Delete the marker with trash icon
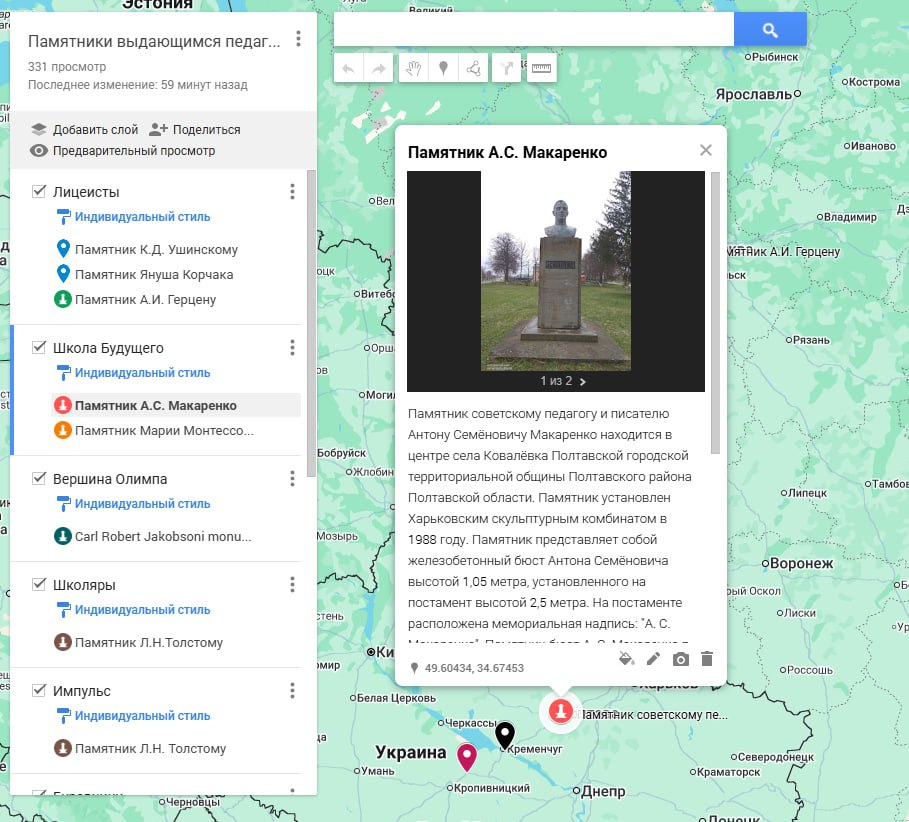Image resolution: width=909 pixels, height=822 pixels. click(x=707, y=659)
